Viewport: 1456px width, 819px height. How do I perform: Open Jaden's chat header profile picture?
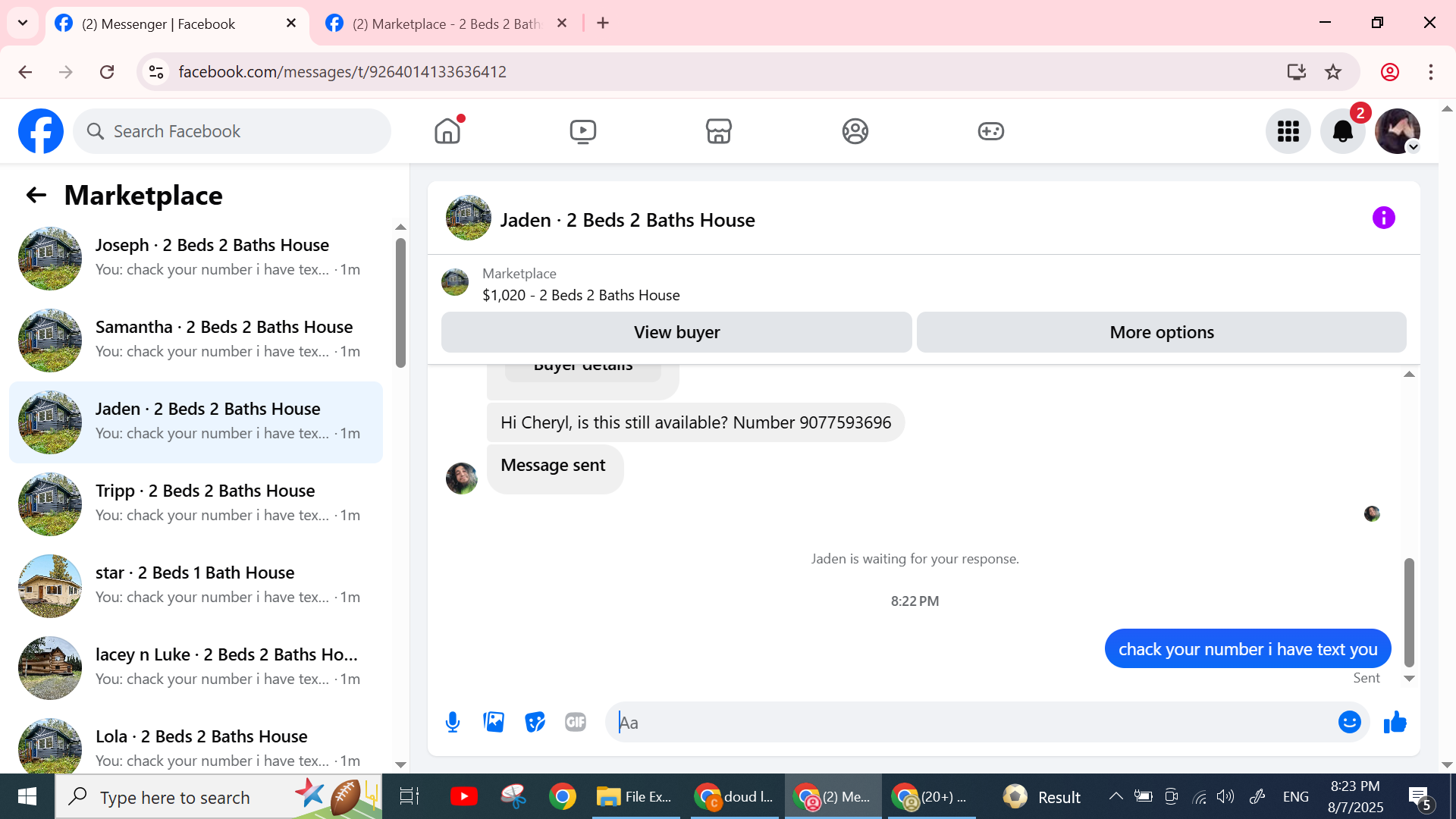tap(469, 218)
